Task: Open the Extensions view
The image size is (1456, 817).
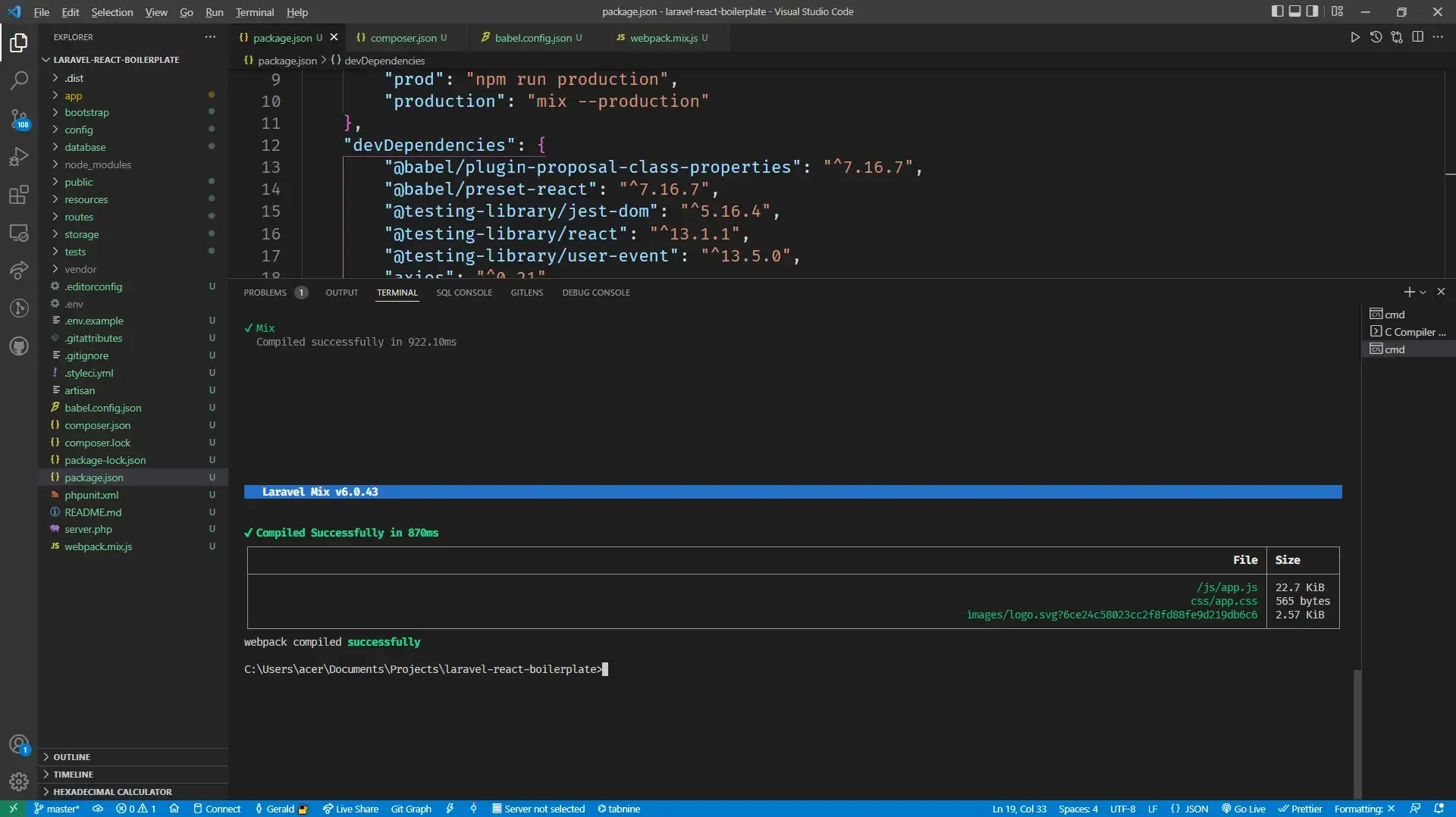Action: coord(19,195)
